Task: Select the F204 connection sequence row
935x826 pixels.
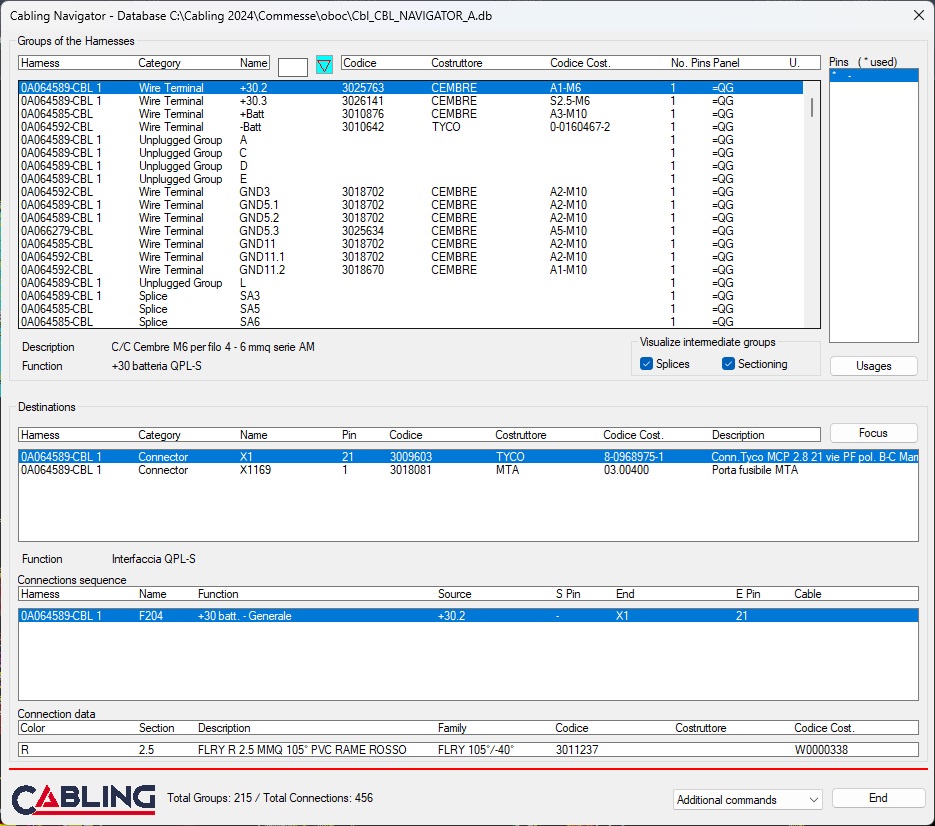Action: [468, 615]
